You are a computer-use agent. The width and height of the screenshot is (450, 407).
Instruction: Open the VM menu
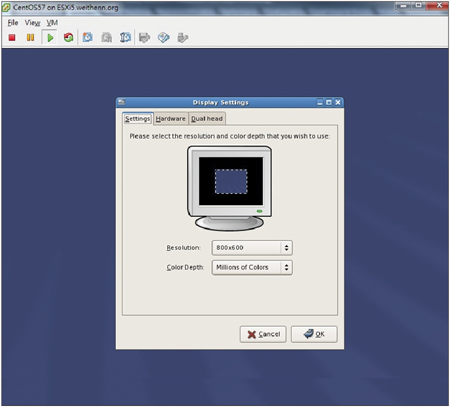[52, 23]
